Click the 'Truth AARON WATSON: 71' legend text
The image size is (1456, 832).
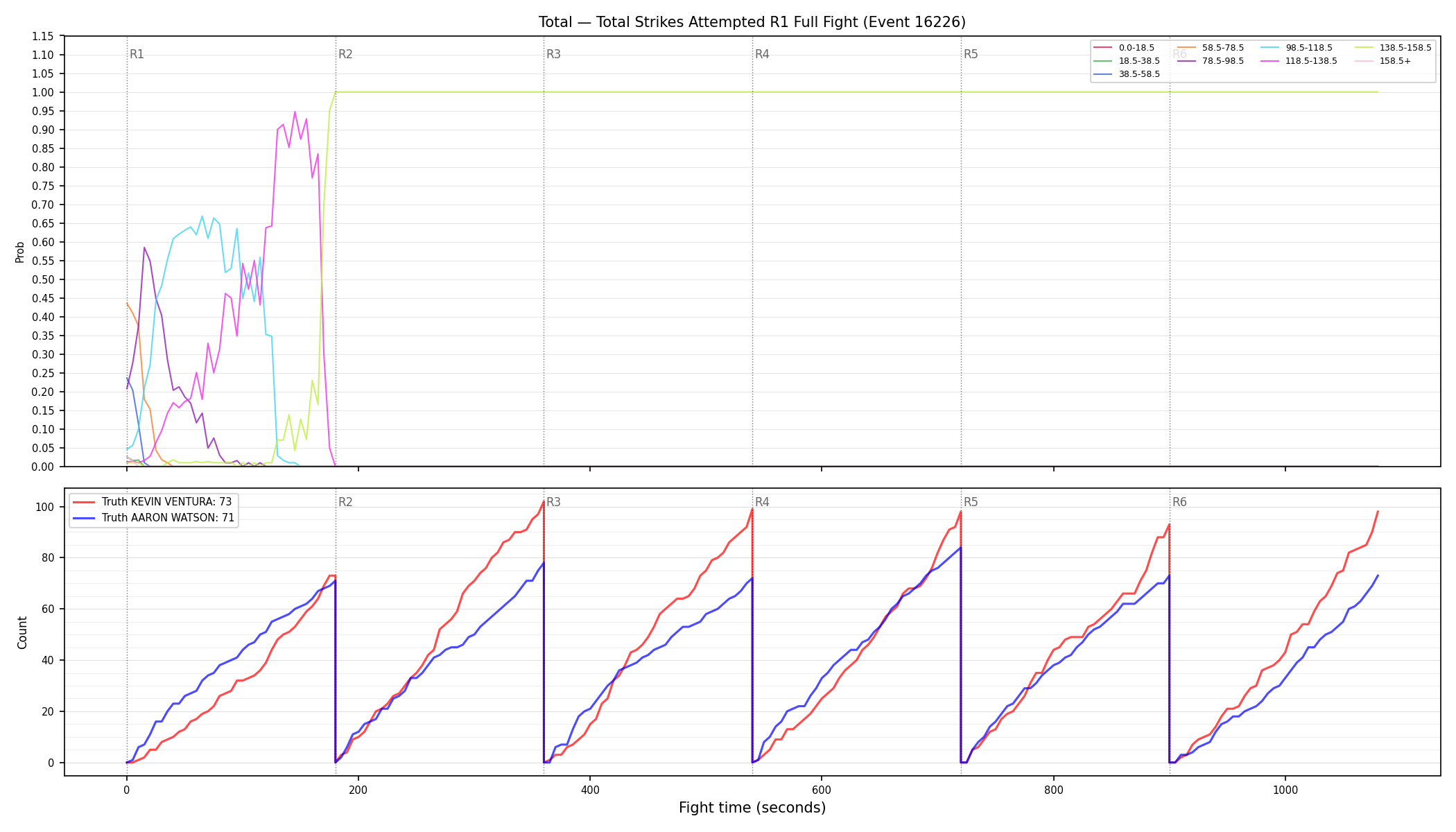168,517
